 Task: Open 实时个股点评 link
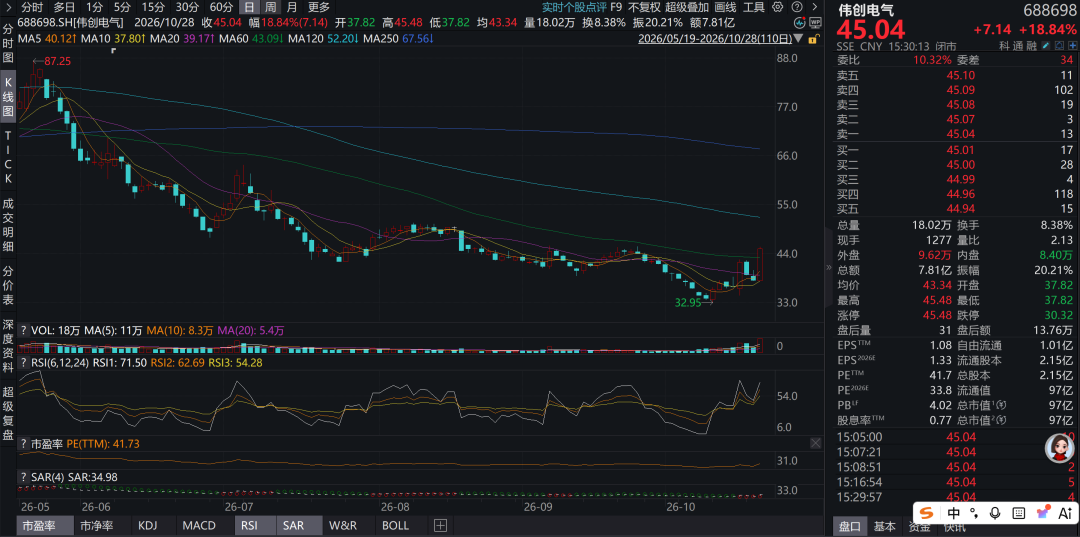[x=573, y=8]
